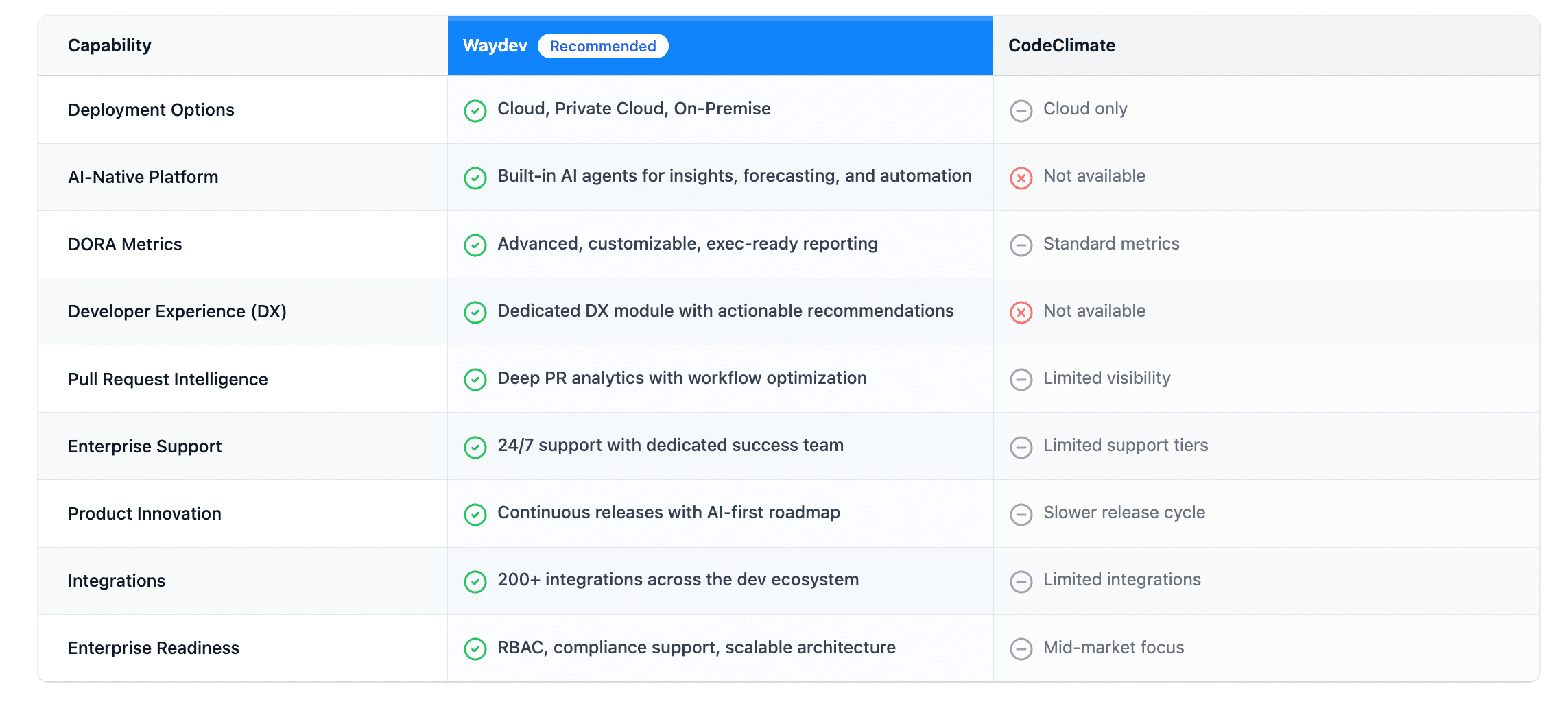Select the CodeClimate column header
Viewport: 1568px width, 717px height.
[x=1061, y=46]
